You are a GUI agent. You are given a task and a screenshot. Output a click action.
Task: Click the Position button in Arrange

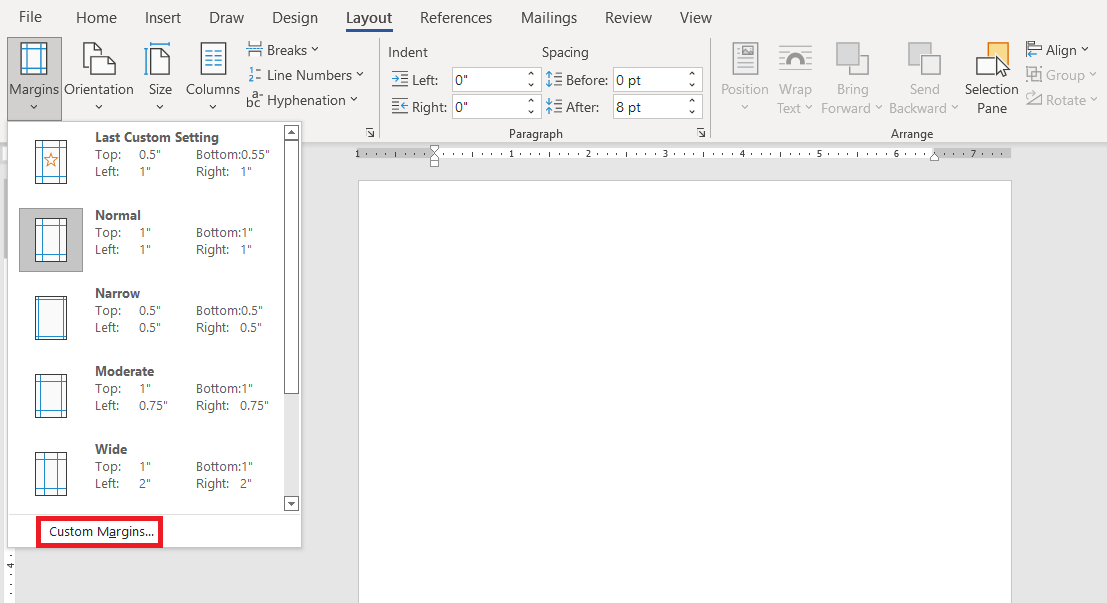pyautogui.click(x=744, y=78)
